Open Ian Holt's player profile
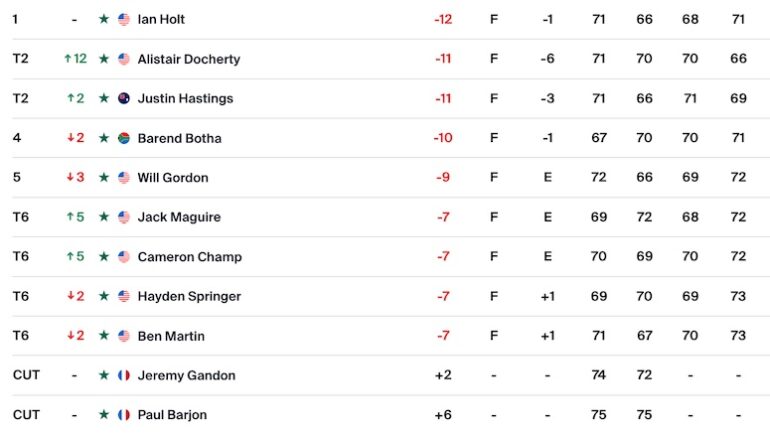770x433 pixels. 161,20
